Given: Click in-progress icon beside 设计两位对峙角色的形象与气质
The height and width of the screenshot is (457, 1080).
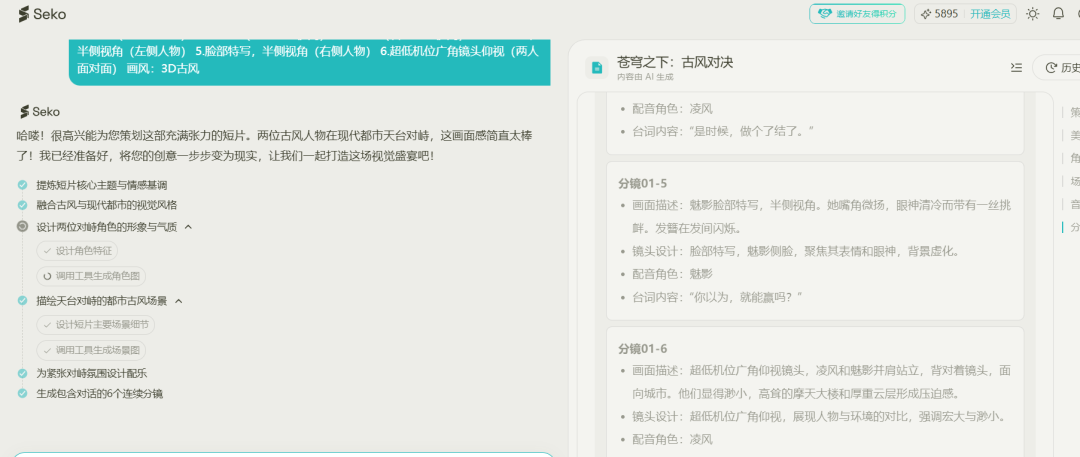Looking at the screenshot, I should click(x=23, y=226).
